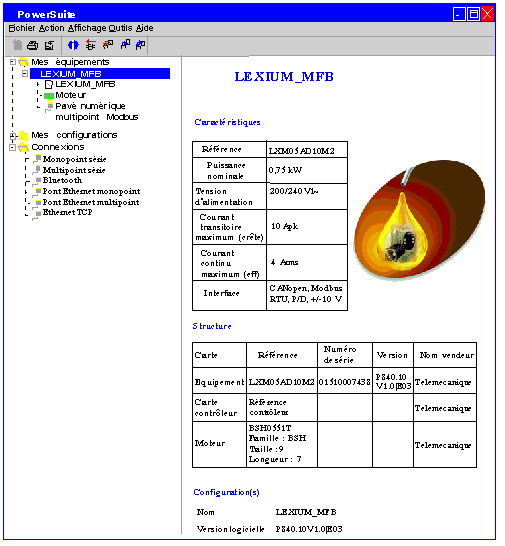The image size is (505, 546).
Task: Click the red-arrow device connect toolbar icon
Action: [108, 45]
